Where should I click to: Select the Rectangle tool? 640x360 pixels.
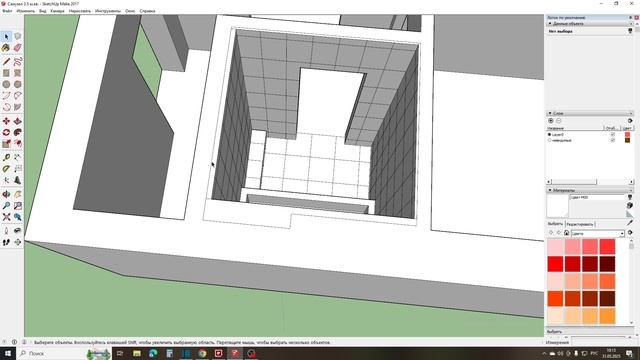click(x=6, y=73)
